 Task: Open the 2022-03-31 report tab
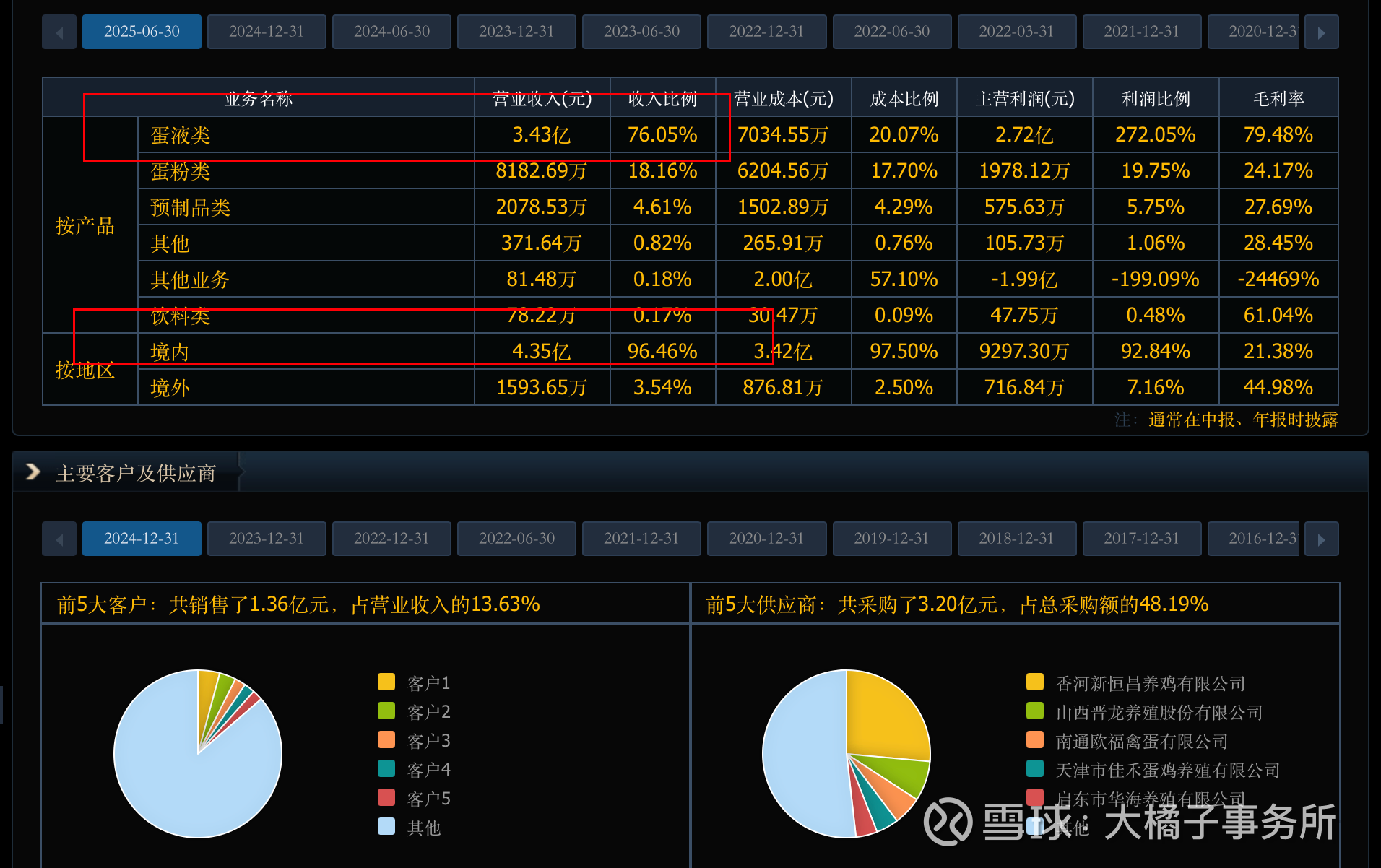(x=1016, y=32)
